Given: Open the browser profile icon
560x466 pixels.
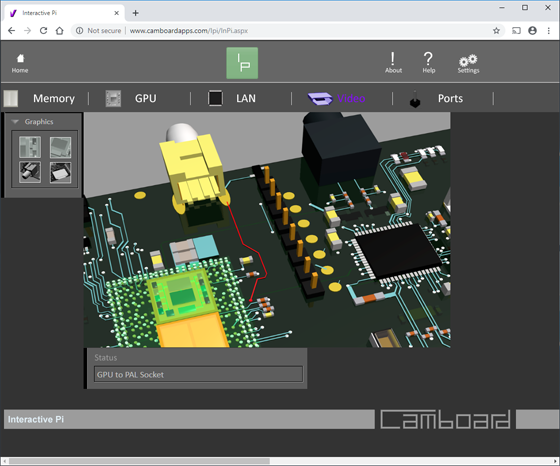Looking at the screenshot, I should click(x=532, y=31).
